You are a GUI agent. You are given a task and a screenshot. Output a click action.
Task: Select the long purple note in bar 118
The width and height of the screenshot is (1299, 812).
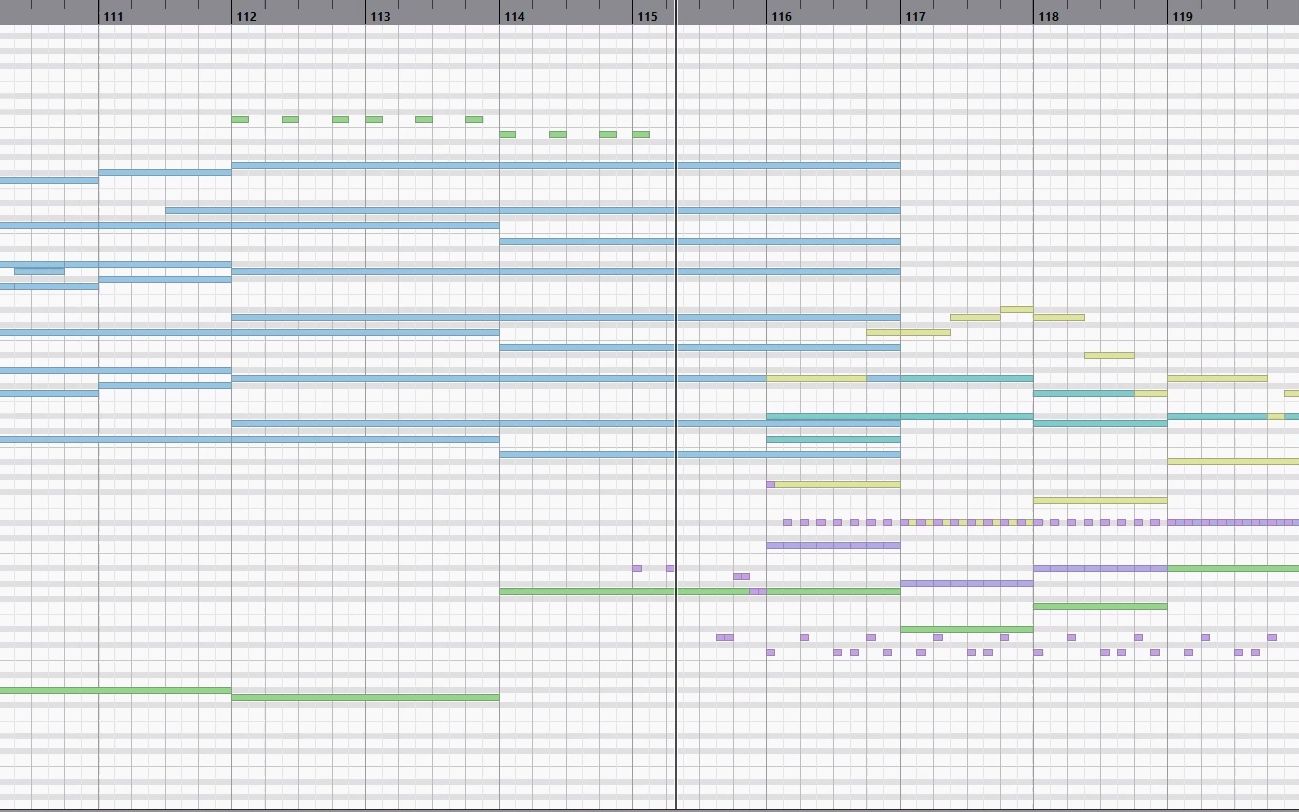tap(1100, 568)
